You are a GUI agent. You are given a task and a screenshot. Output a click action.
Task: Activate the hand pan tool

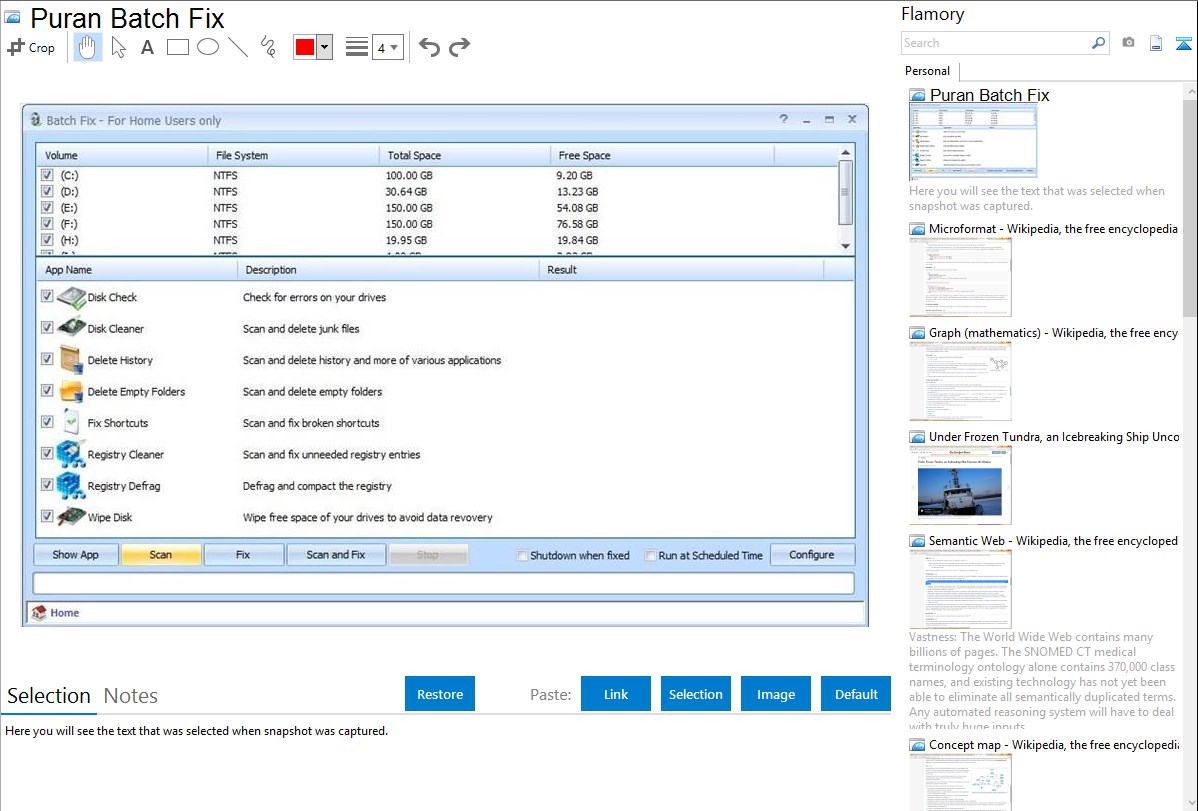(x=88, y=47)
